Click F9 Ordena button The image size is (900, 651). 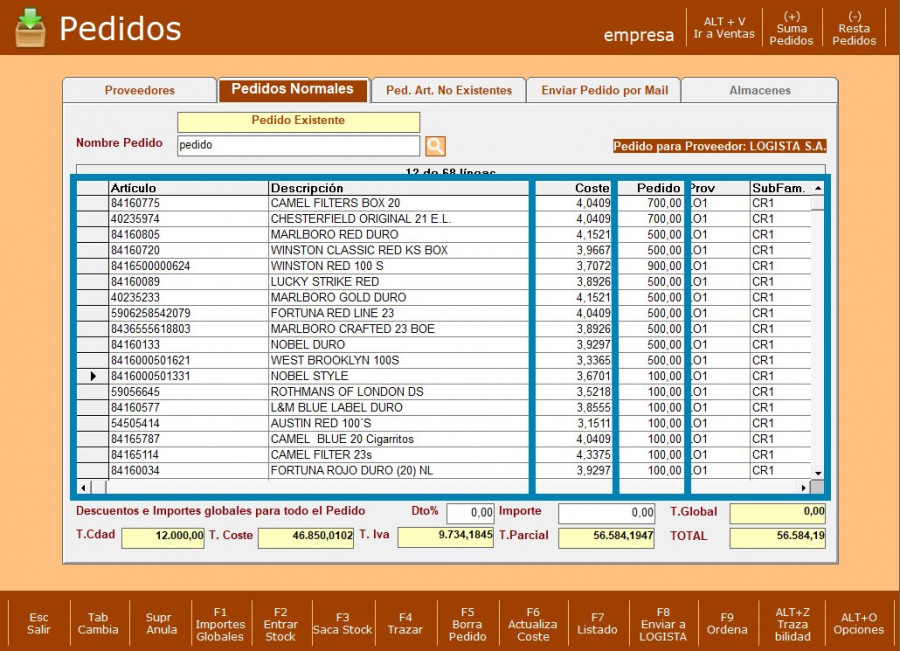click(x=727, y=624)
